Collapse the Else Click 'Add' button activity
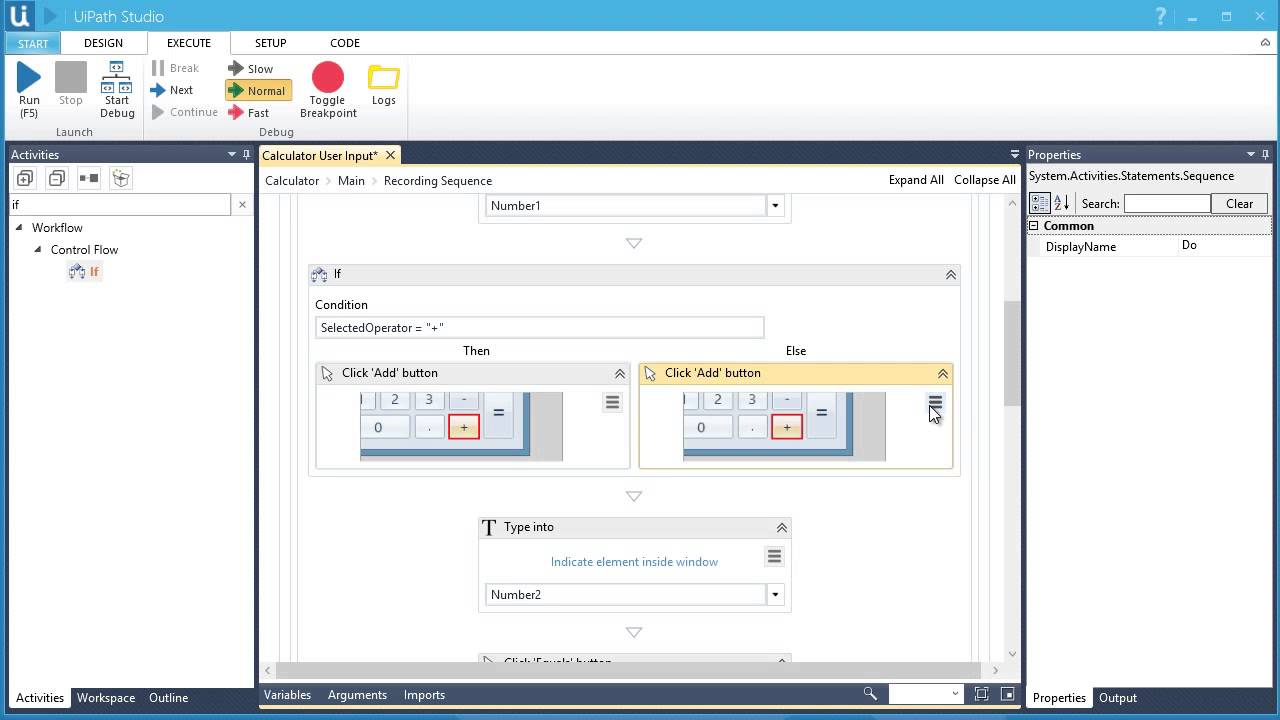The image size is (1280, 720). [x=943, y=374]
